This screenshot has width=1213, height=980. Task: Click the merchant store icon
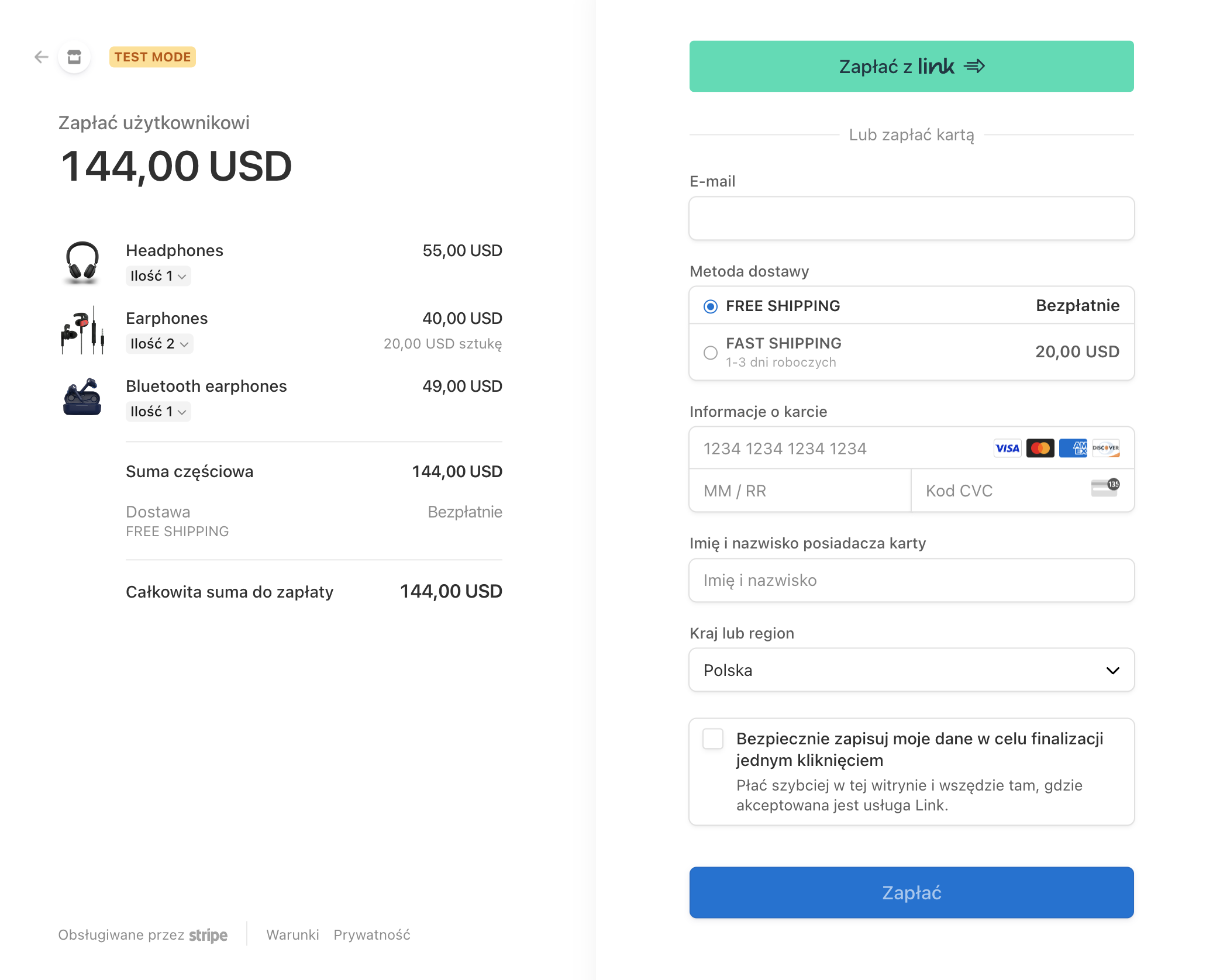[74, 57]
